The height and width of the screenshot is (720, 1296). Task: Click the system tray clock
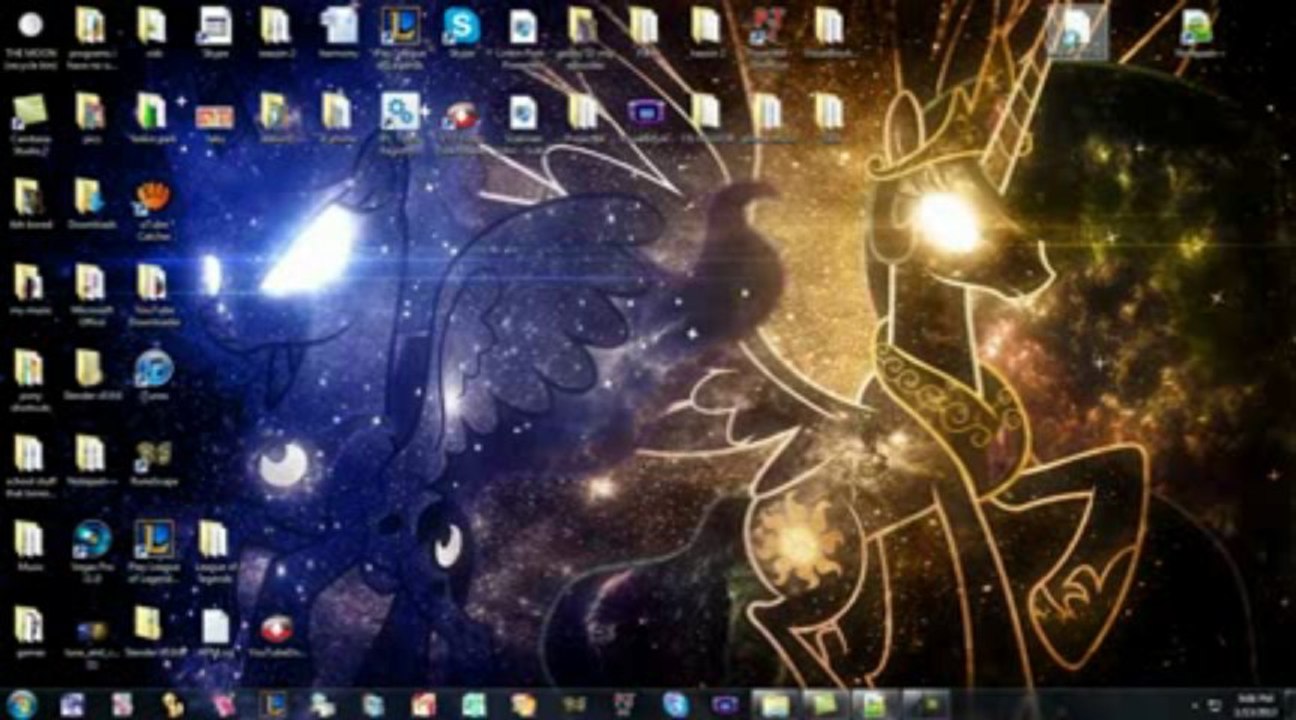1253,705
